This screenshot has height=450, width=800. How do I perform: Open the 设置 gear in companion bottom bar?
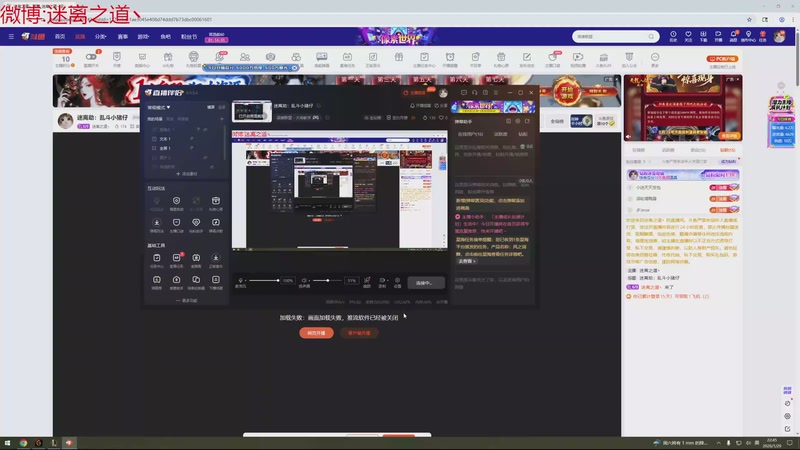(x=397, y=282)
